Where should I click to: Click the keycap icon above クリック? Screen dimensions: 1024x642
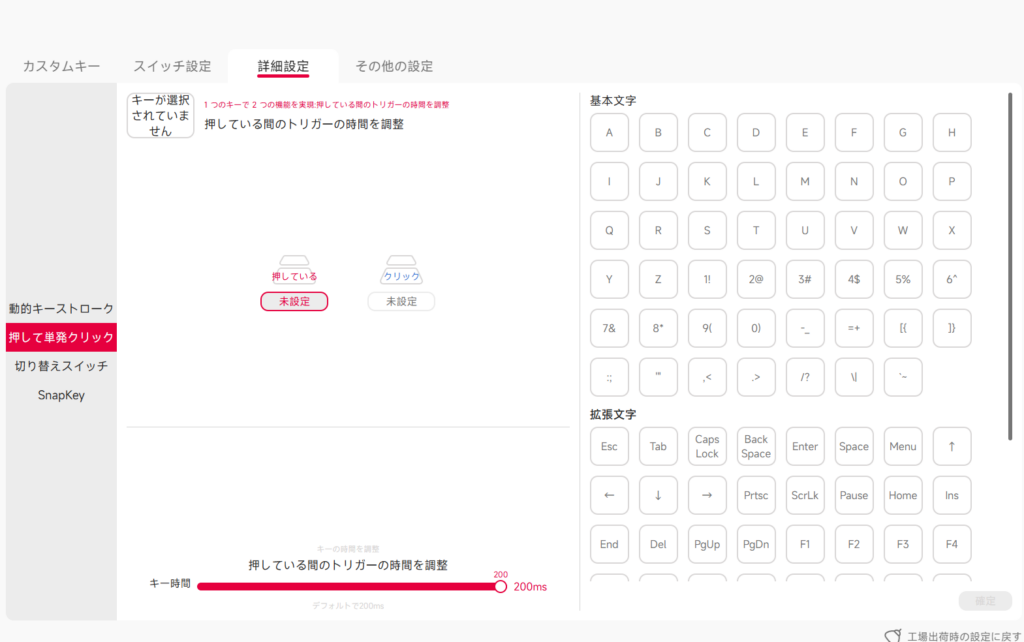coord(401,261)
